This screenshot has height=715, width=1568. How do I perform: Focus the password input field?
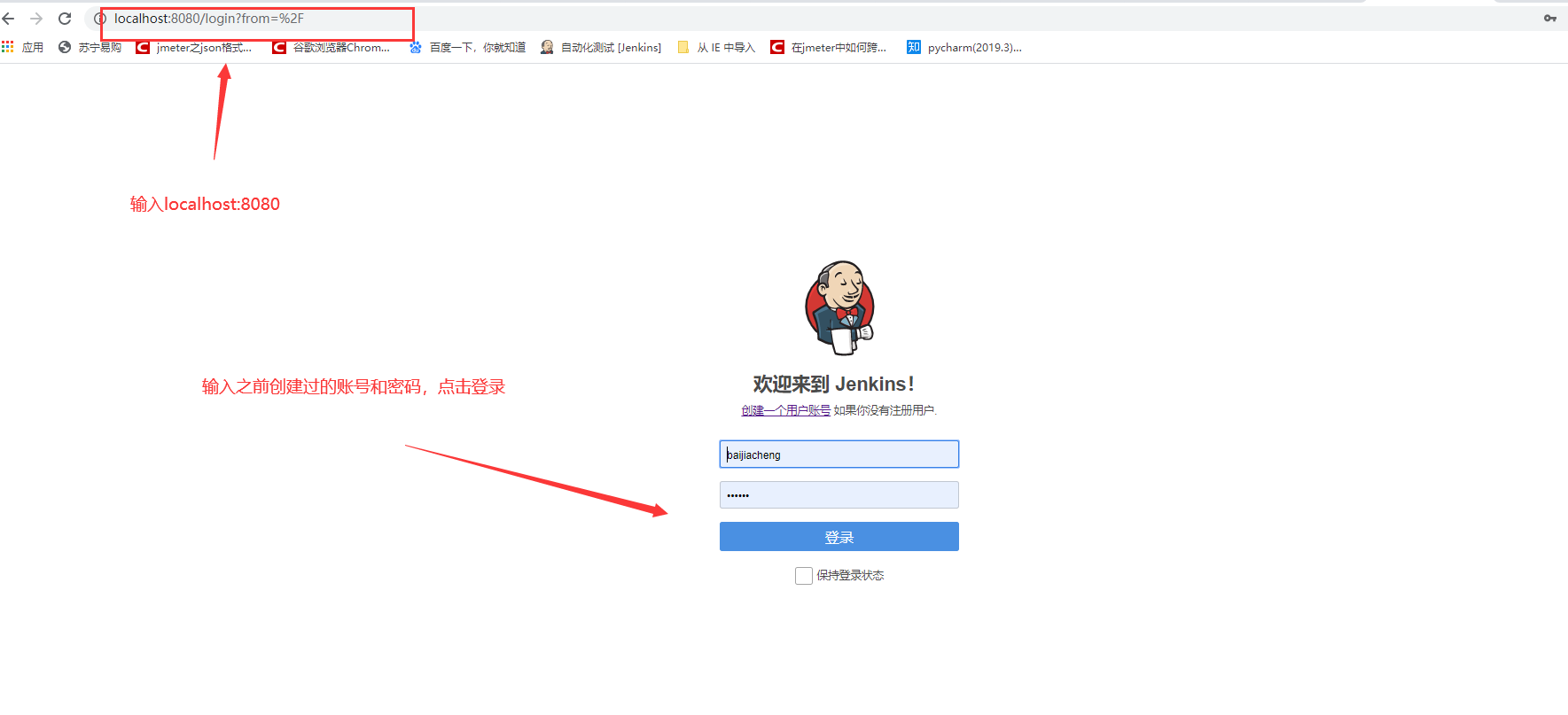coord(839,495)
